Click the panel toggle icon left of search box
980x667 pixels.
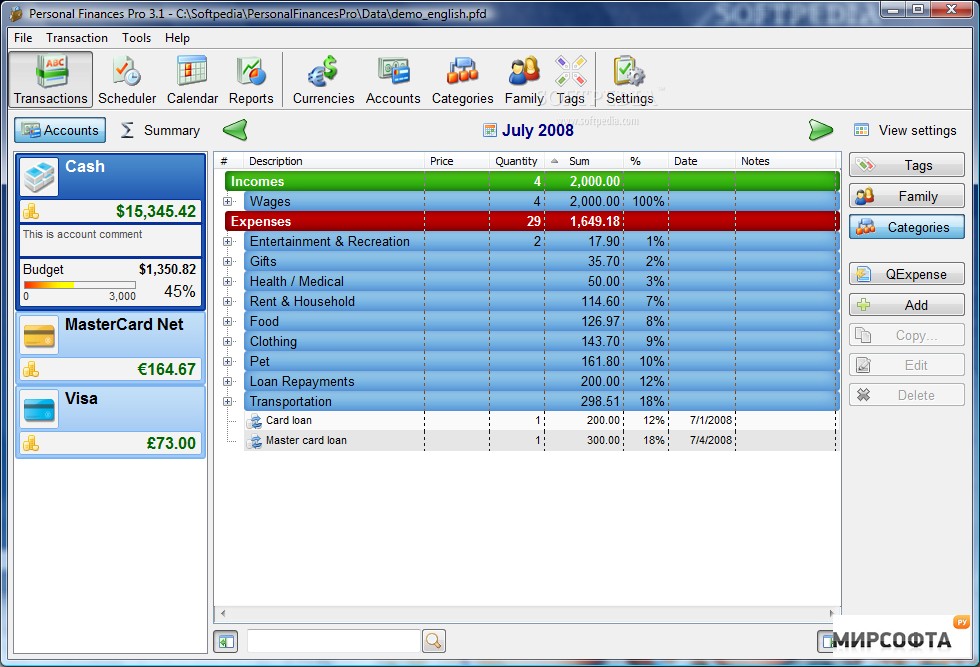click(226, 641)
